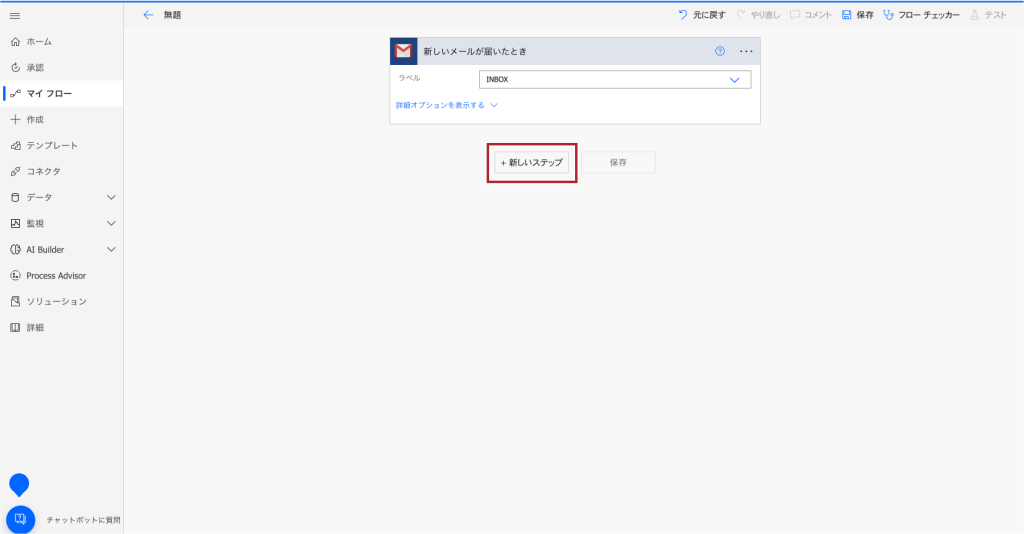Open フロー チェッカー

(921, 15)
